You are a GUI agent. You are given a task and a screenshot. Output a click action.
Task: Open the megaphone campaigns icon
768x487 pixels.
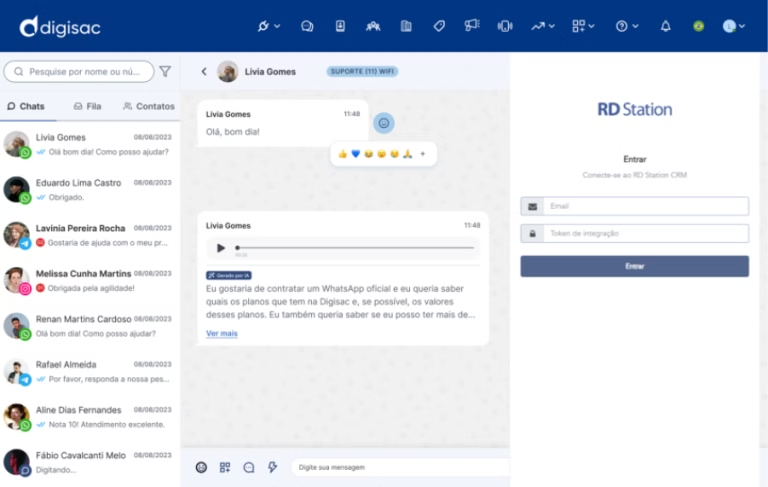pos(472,26)
